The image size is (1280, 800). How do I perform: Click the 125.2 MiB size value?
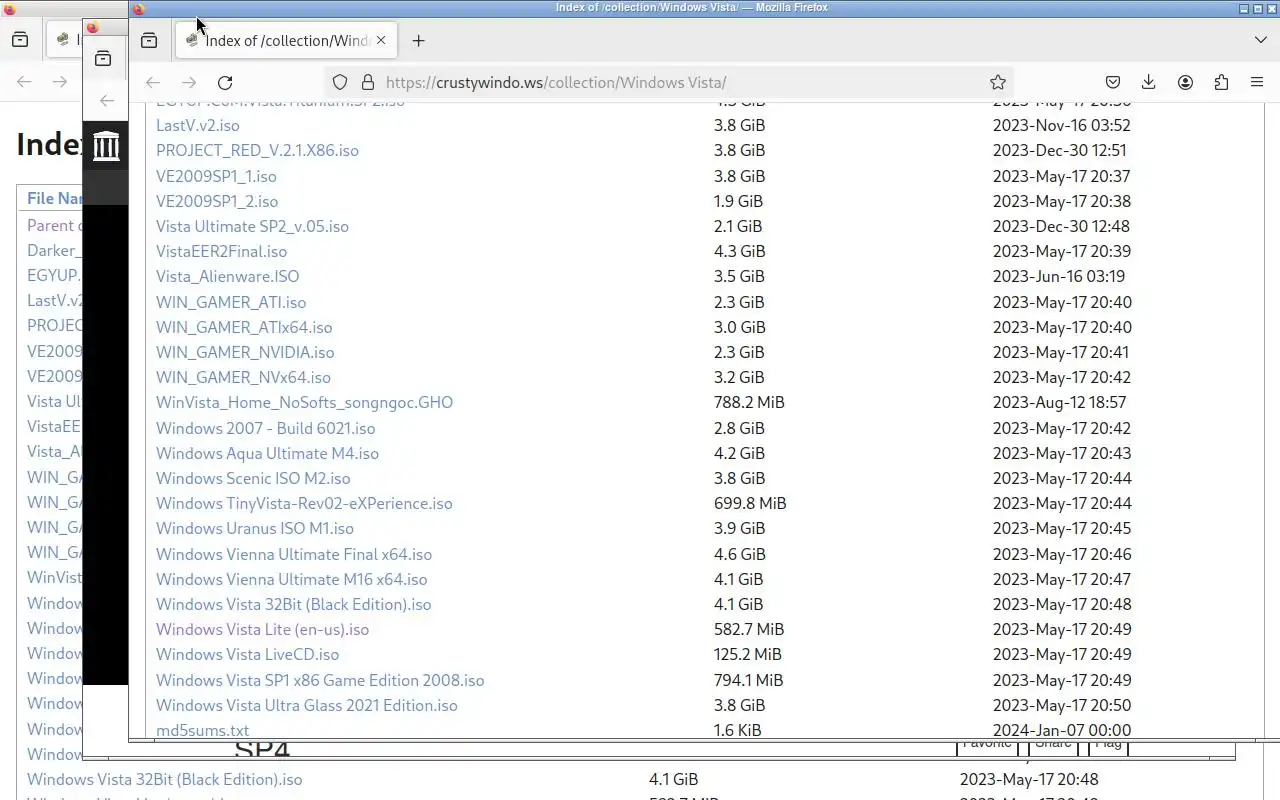tap(747, 654)
